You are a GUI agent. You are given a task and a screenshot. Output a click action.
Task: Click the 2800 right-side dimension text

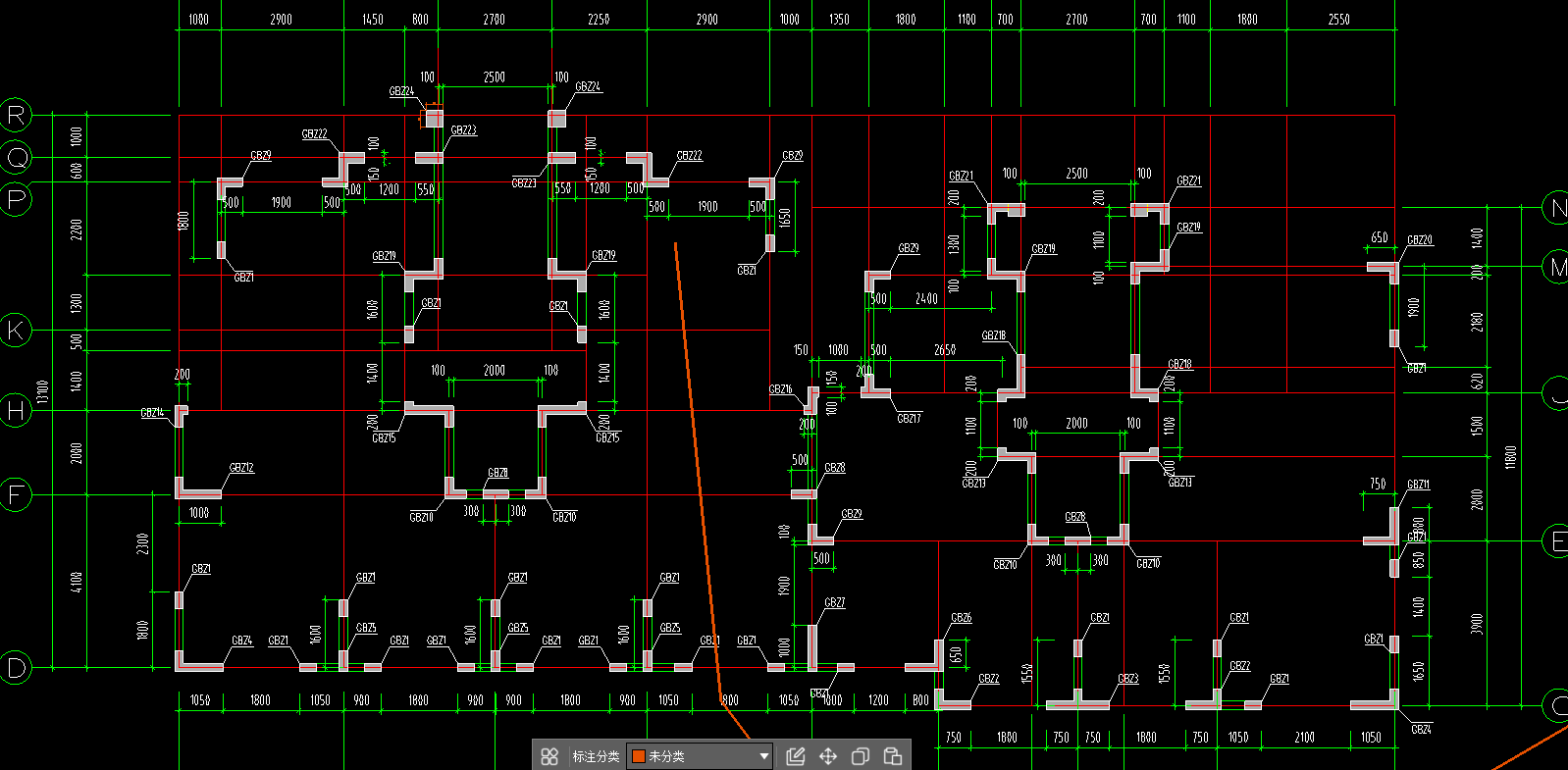tap(1477, 499)
